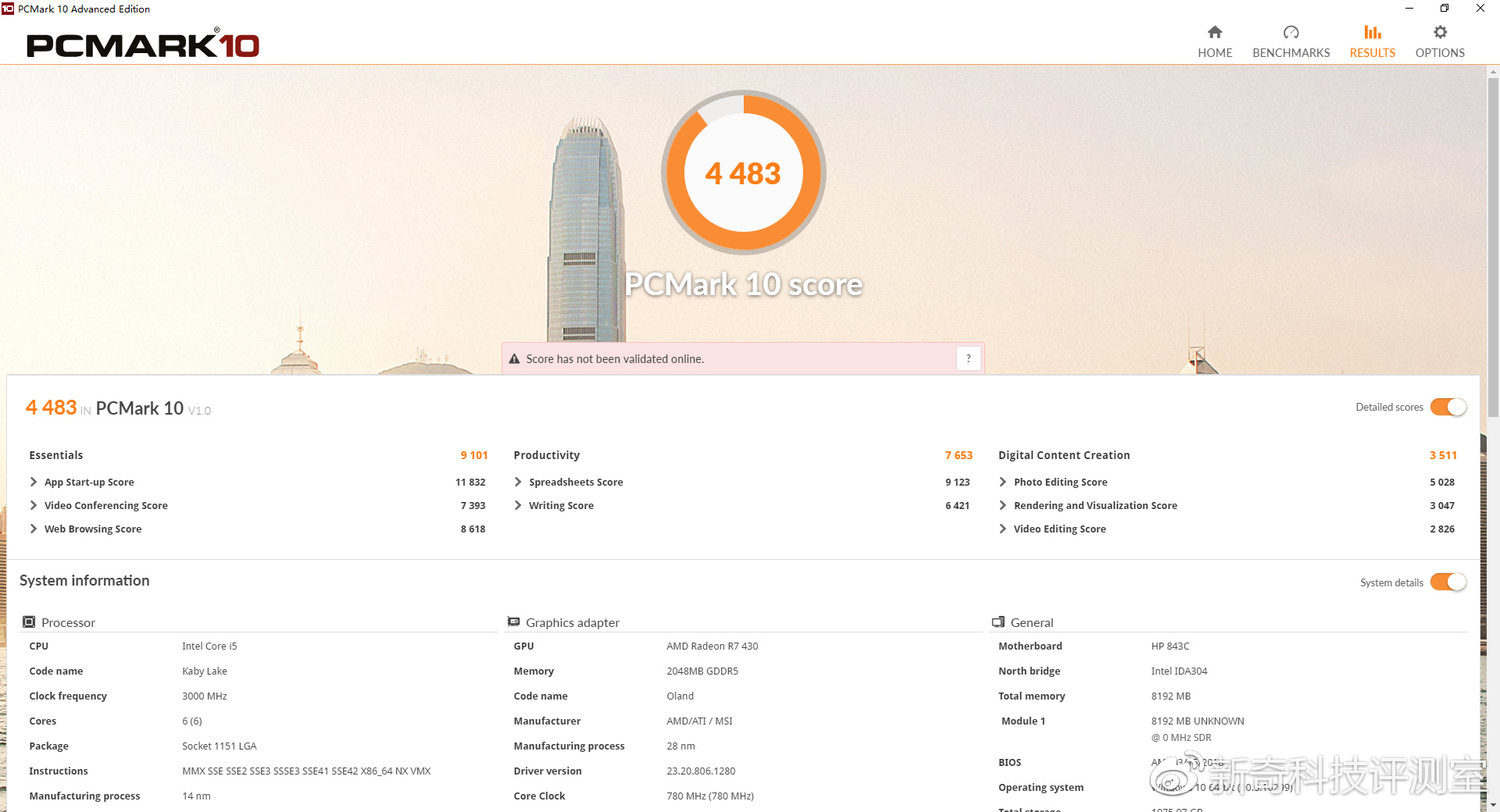1500x812 pixels.
Task: Click the 'System information' heading
Action: [x=84, y=580]
